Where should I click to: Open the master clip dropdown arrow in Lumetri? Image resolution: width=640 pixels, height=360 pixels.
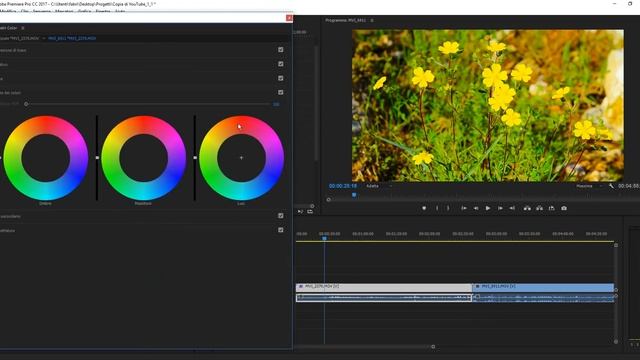click(x=44, y=38)
